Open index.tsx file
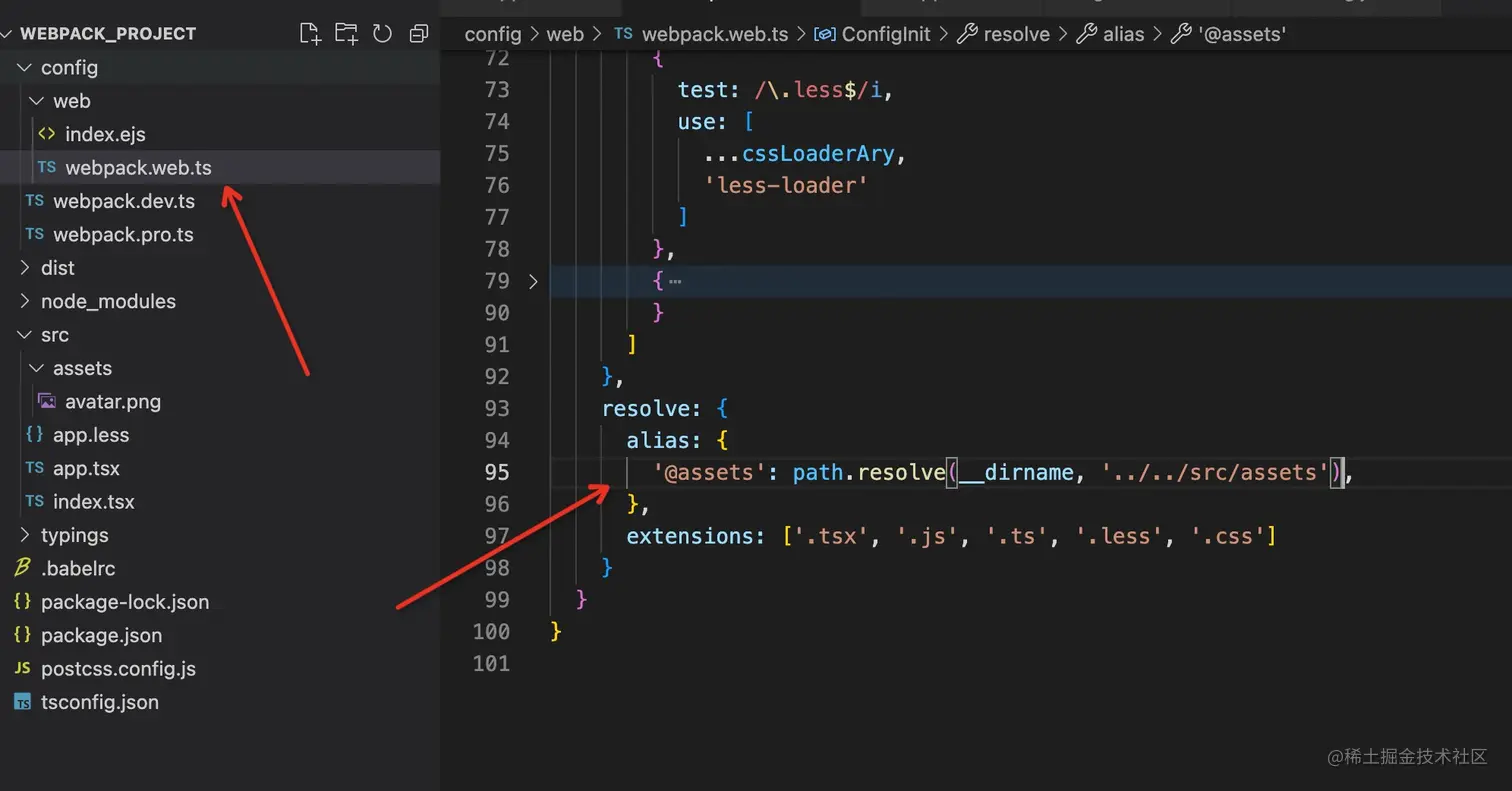Image resolution: width=1512 pixels, height=791 pixels. tap(93, 502)
